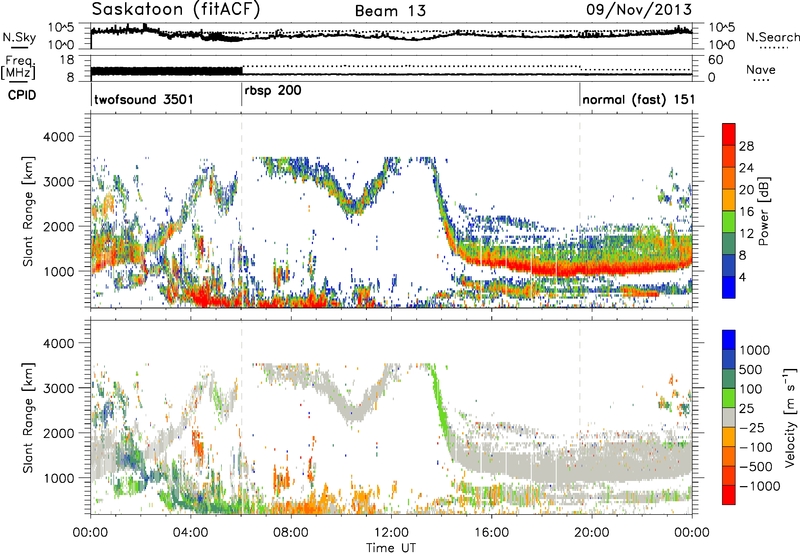Select the "-25" value on the Velocity colorbar
The height and width of the screenshot is (554, 800).
click(752, 428)
